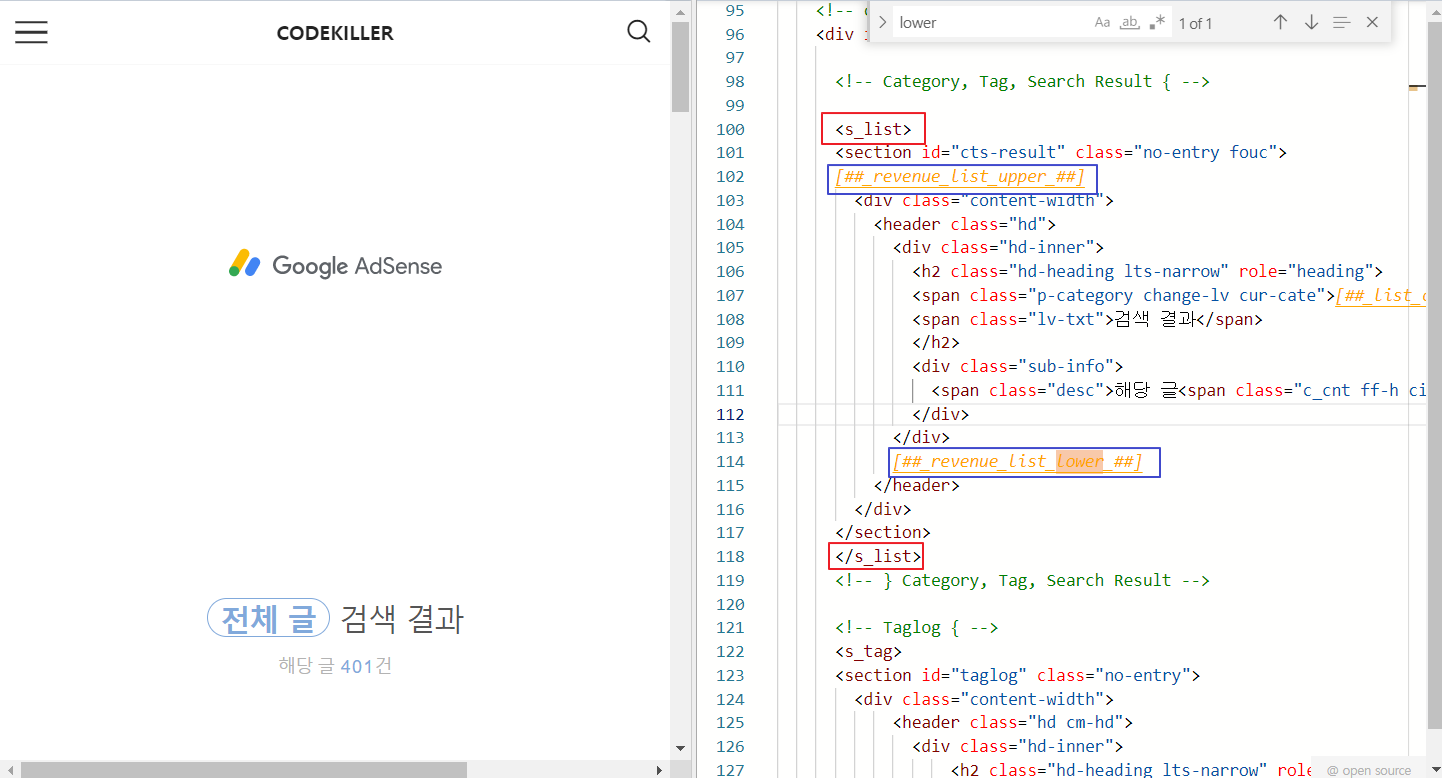Click h2 hd-heading line 106
This screenshot has width=1442, height=778.
pyautogui.click(x=1147, y=271)
